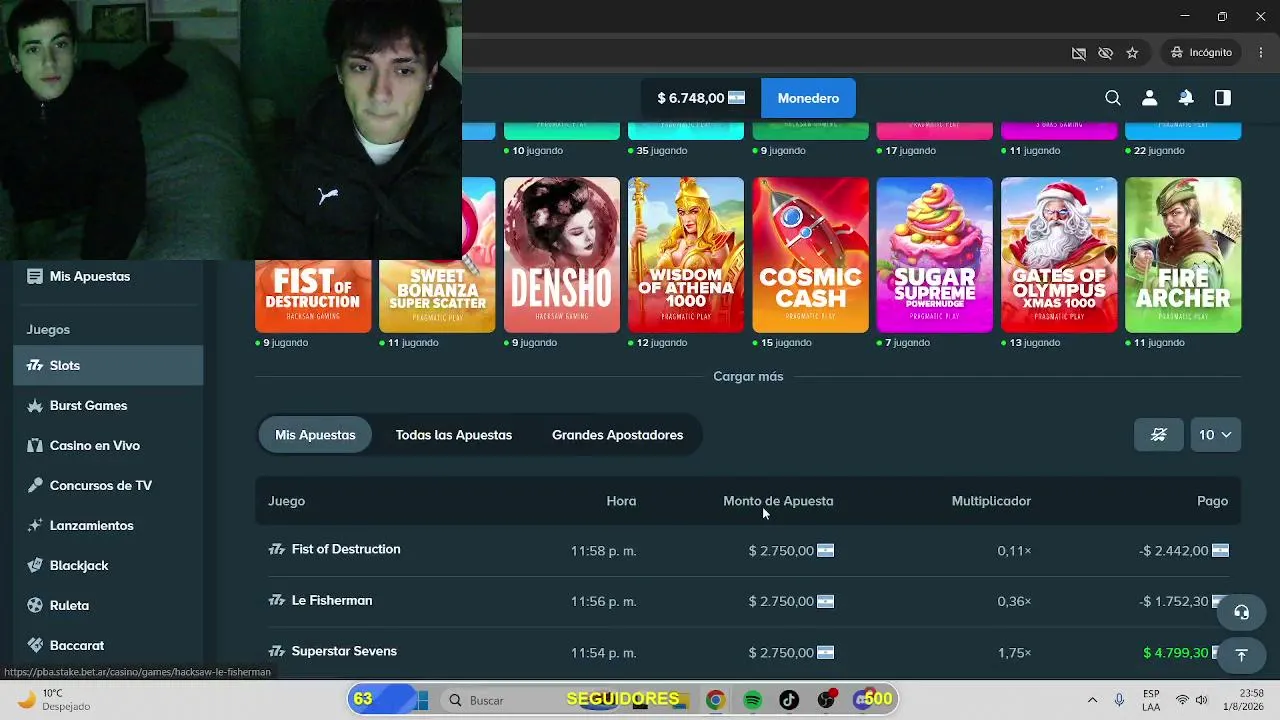Click the ESP LAA language indicator

tap(1151, 700)
